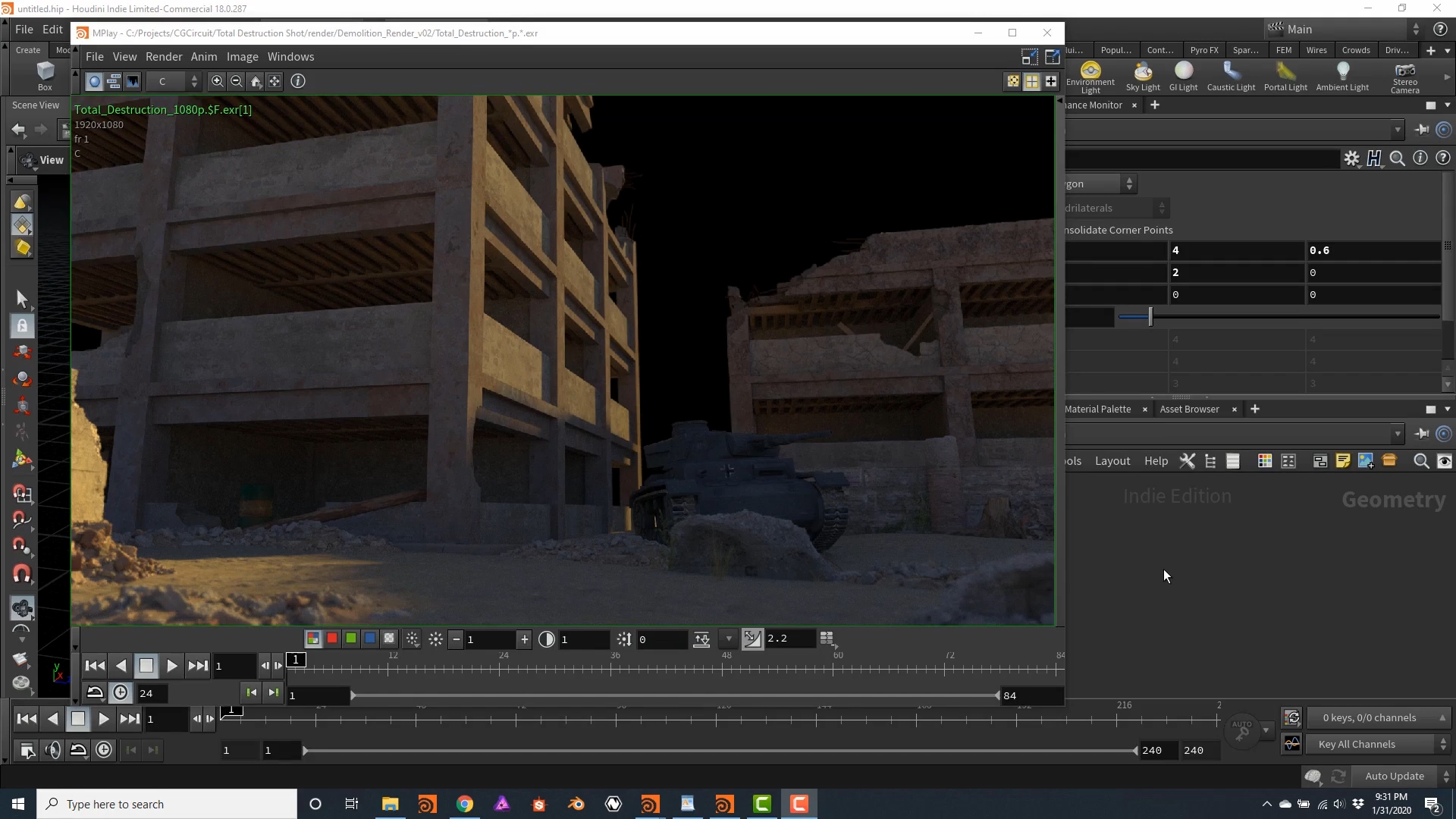Open the C image plane dropdown

pos(174,81)
